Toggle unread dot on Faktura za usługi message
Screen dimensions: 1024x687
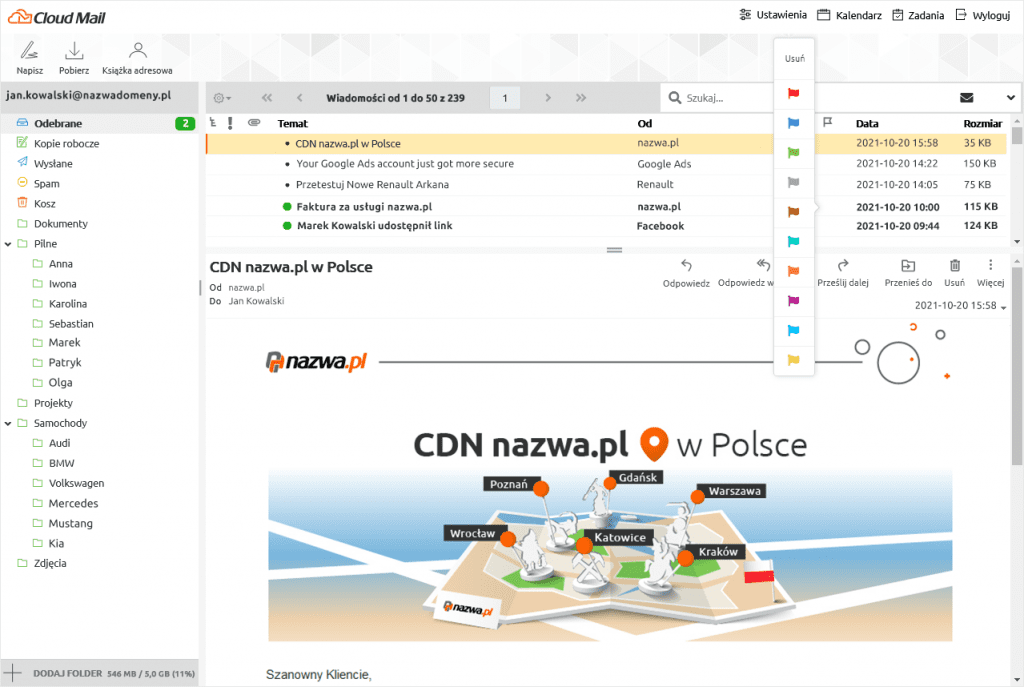pyautogui.click(x=287, y=206)
